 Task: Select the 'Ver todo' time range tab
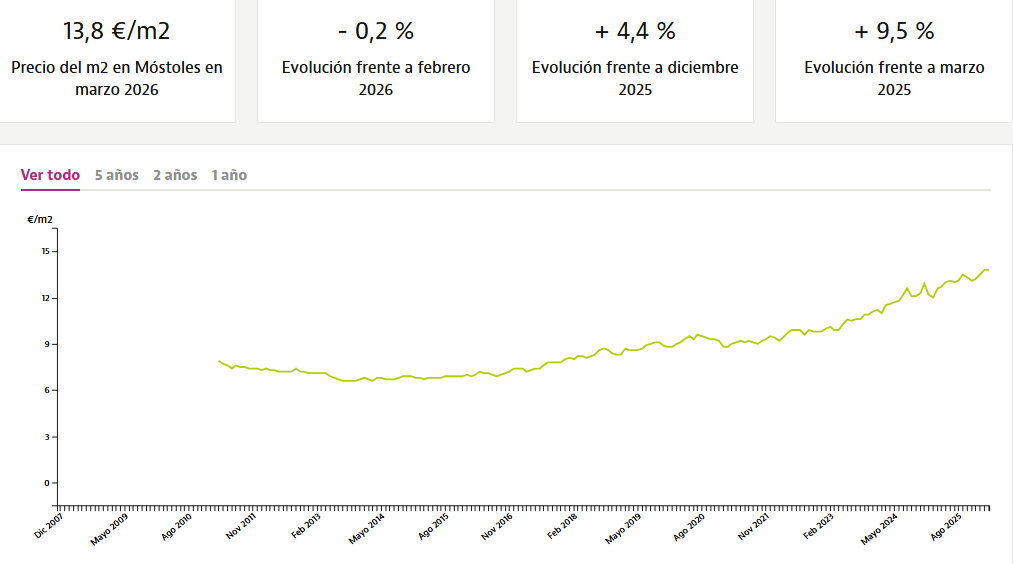click(50, 175)
